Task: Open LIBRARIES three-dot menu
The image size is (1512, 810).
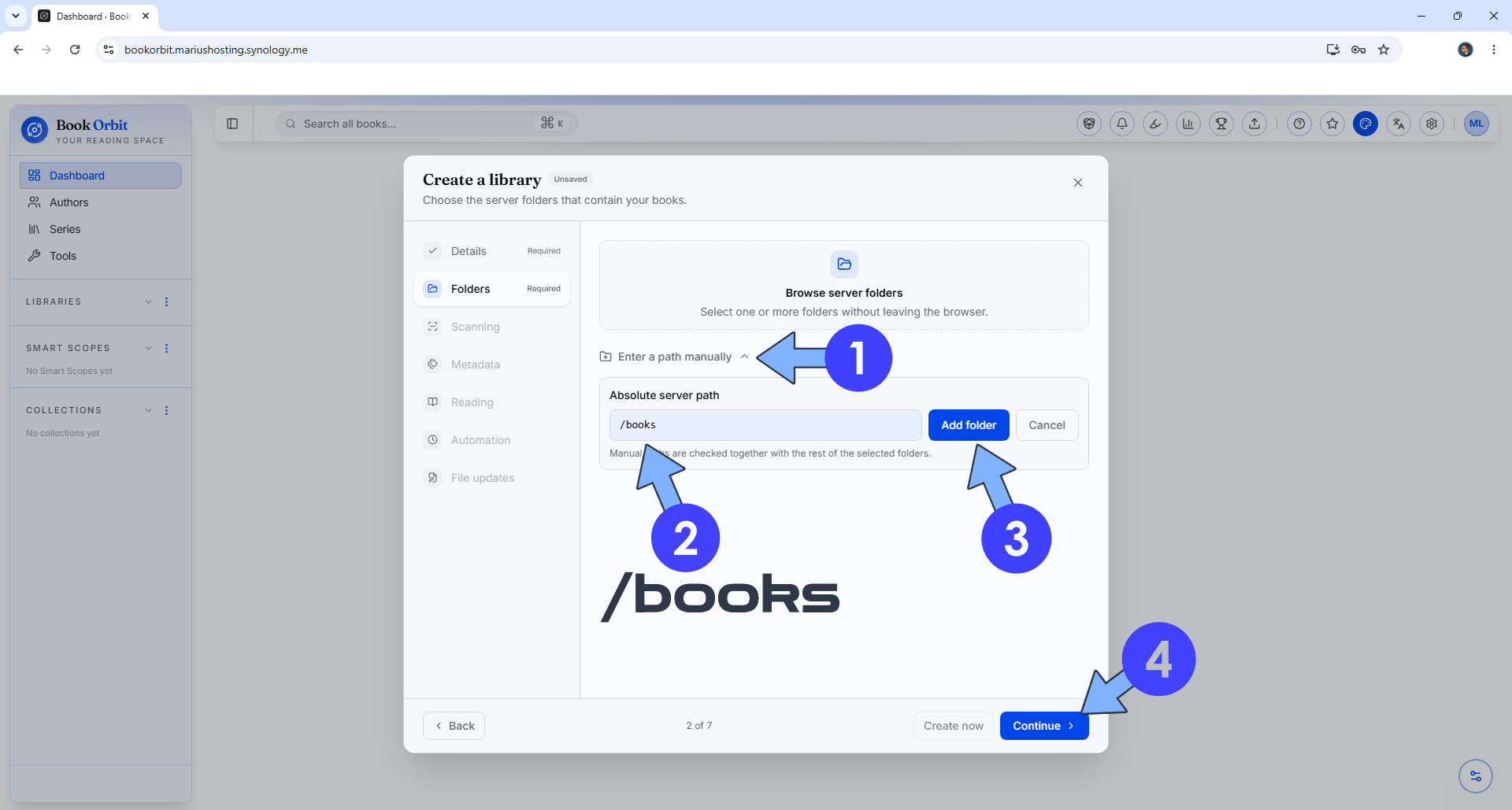Action: (x=166, y=301)
